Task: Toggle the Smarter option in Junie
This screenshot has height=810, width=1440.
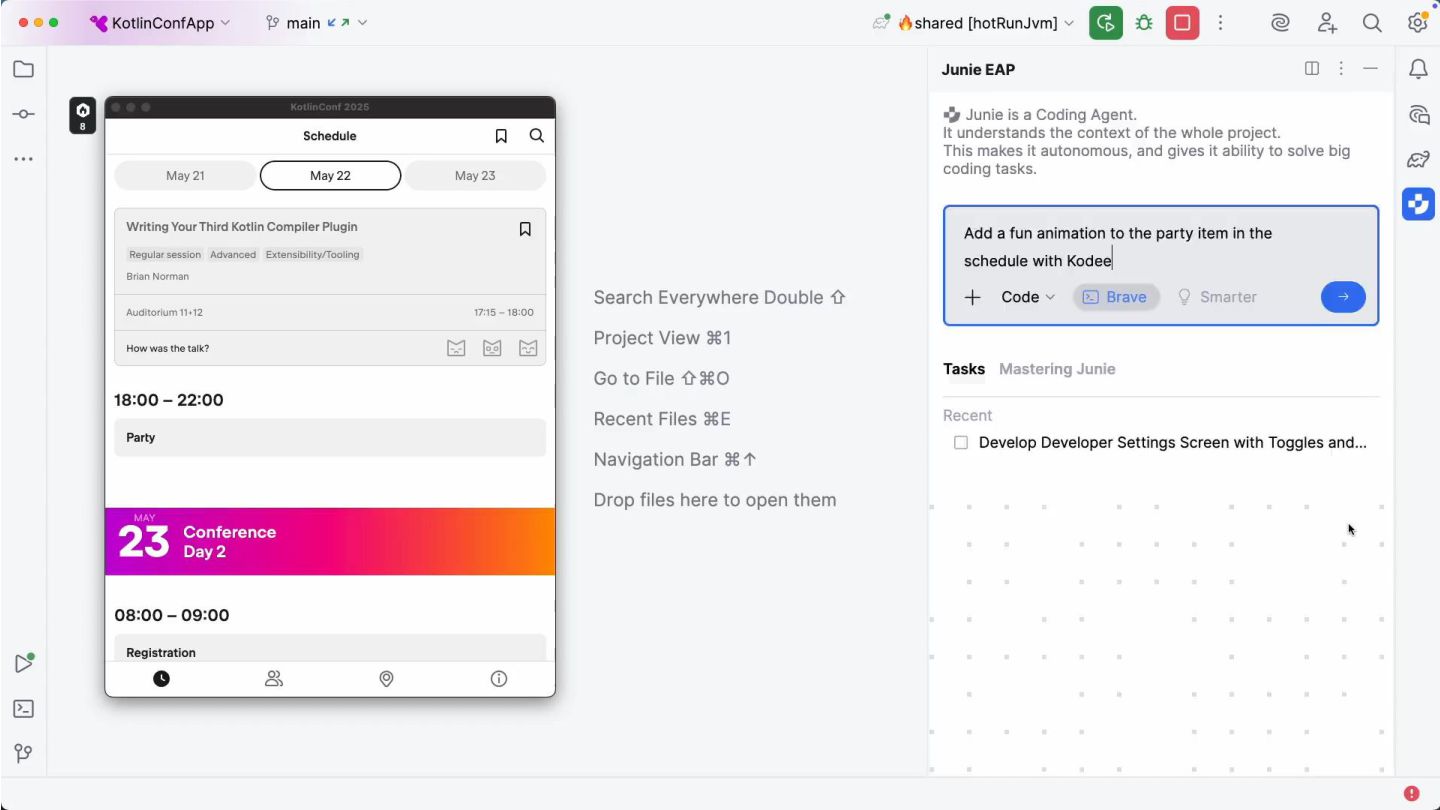Action: pos(1217,297)
